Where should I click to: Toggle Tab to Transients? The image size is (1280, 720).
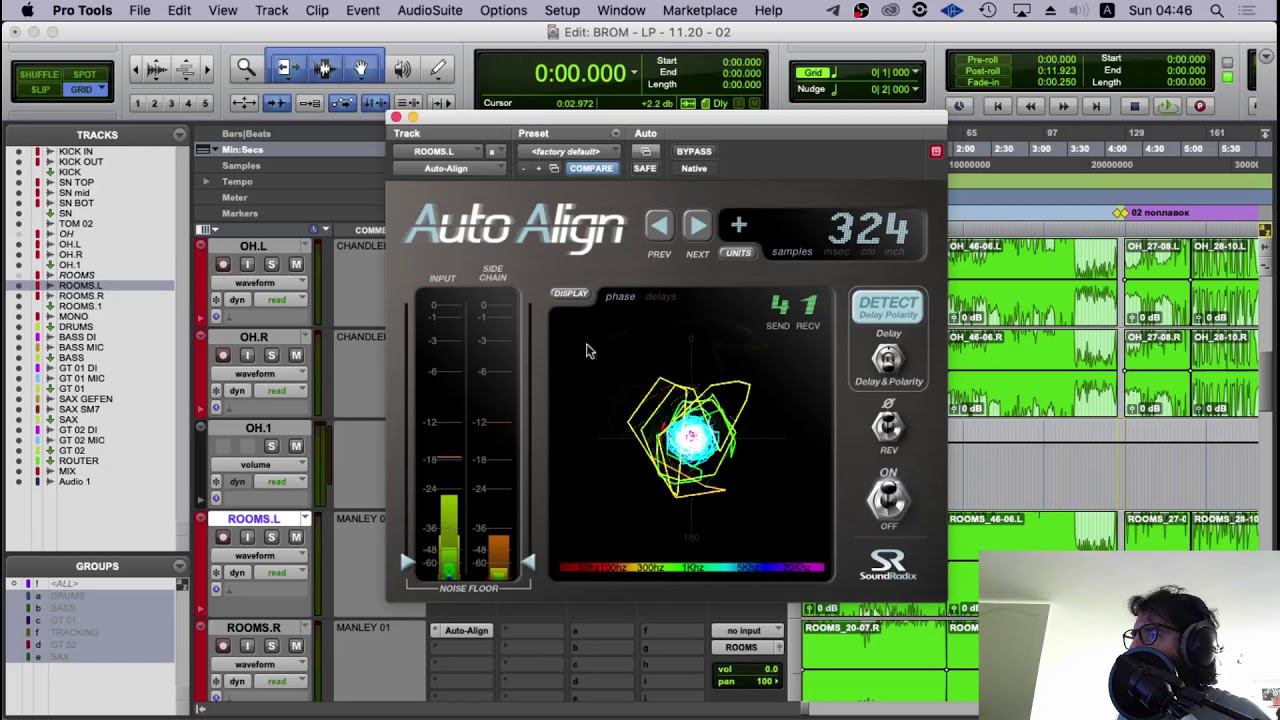[277, 103]
